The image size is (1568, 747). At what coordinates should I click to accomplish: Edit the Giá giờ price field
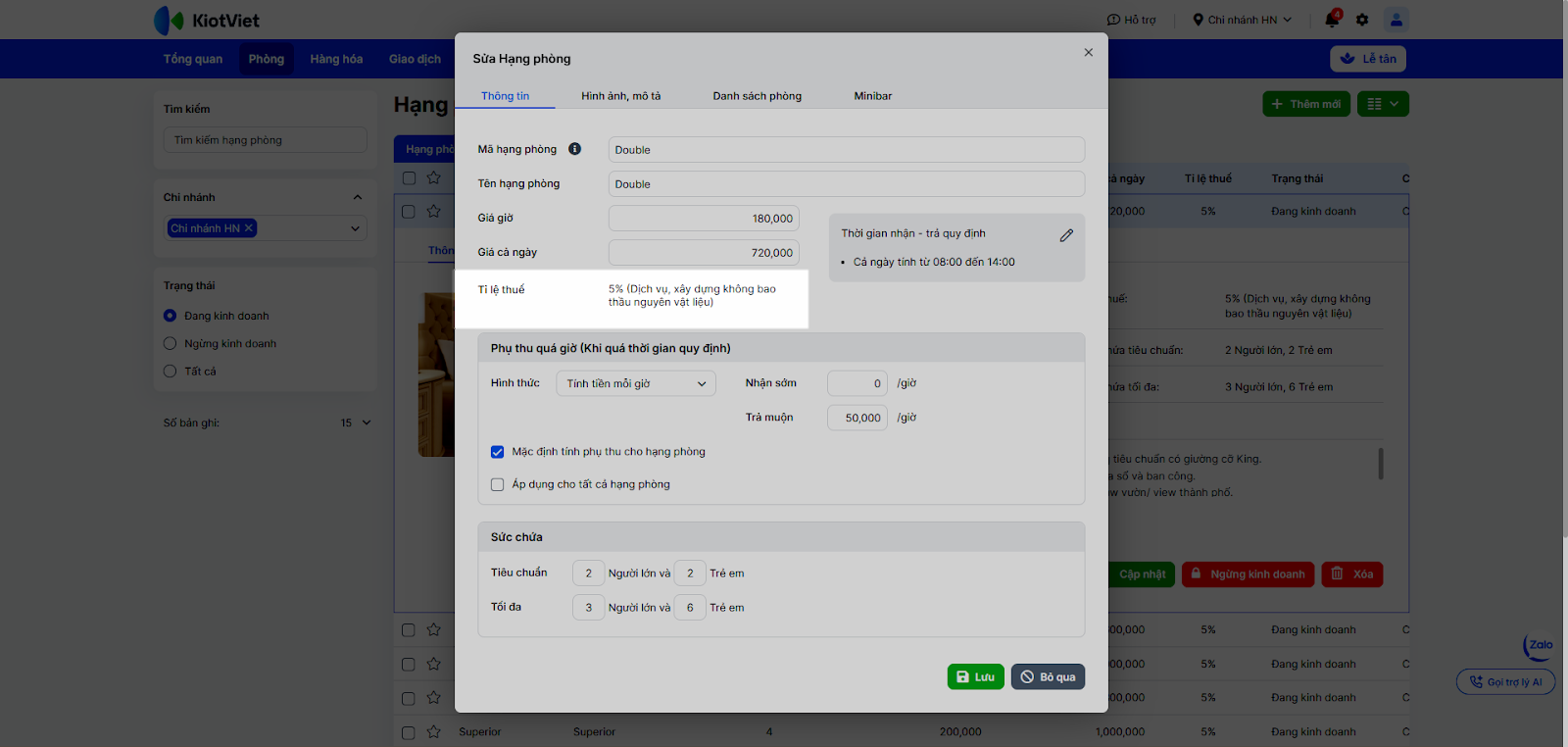(x=704, y=219)
